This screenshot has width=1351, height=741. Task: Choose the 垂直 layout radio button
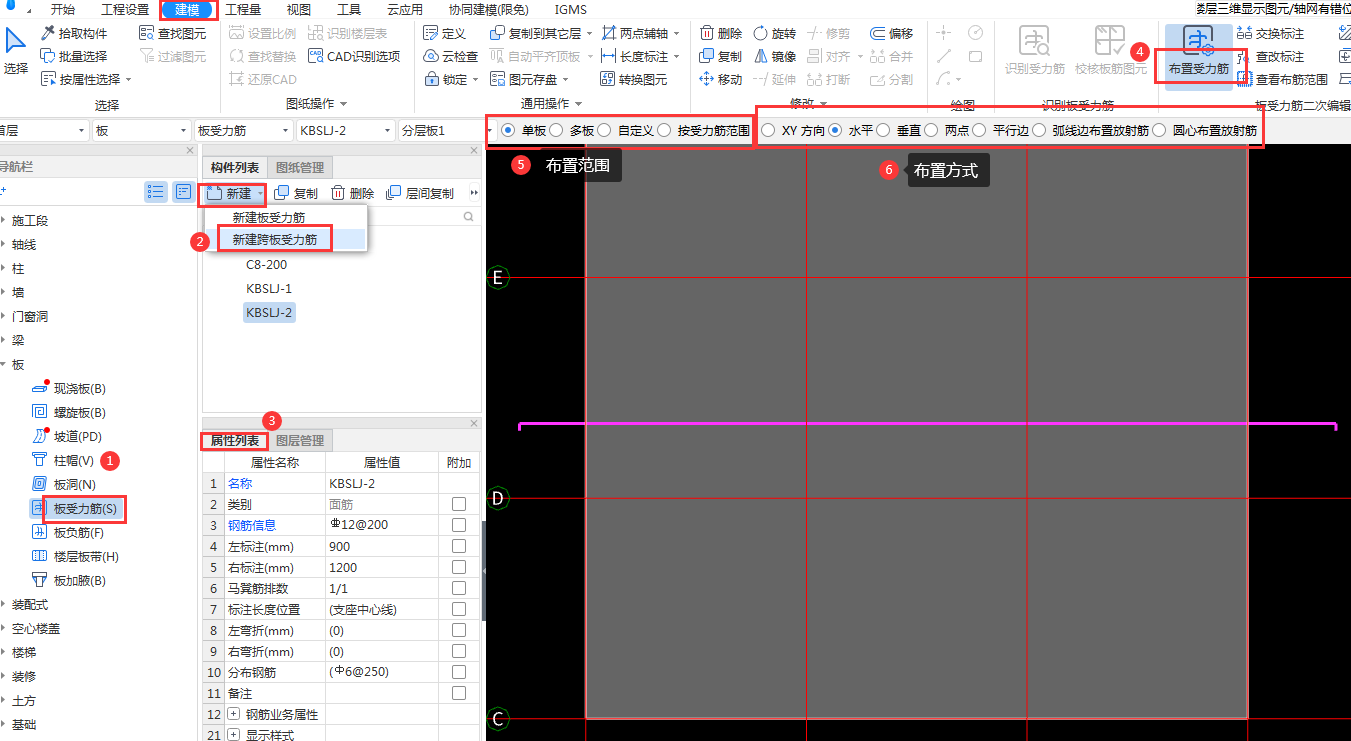883,130
